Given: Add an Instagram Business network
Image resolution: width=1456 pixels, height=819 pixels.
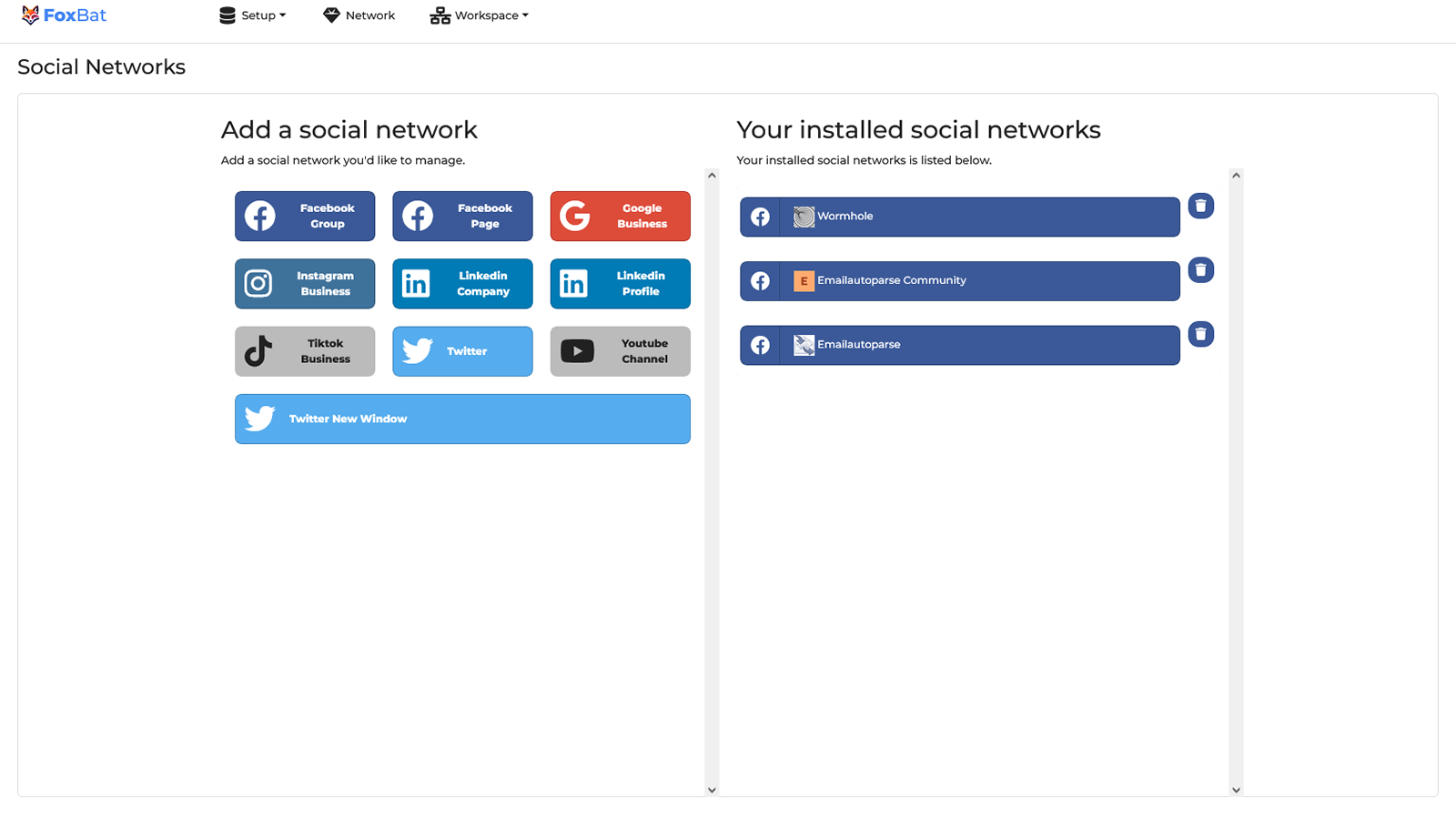Looking at the screenshot, I should pyautogui.click(x=305, y=284).
